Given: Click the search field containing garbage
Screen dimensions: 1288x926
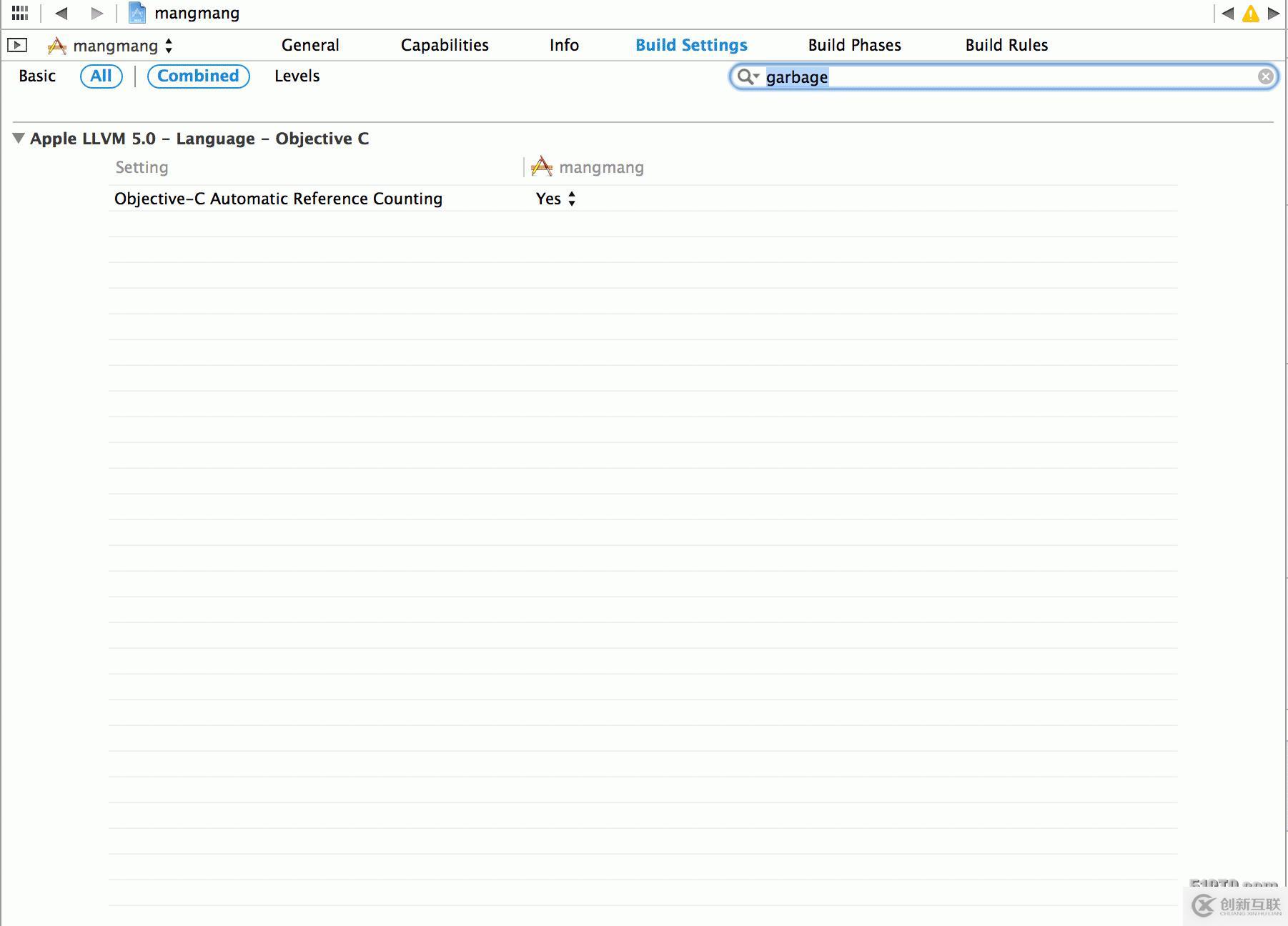Looking at the screenshot, I should pyautogui.click(x=1004, y=76).
